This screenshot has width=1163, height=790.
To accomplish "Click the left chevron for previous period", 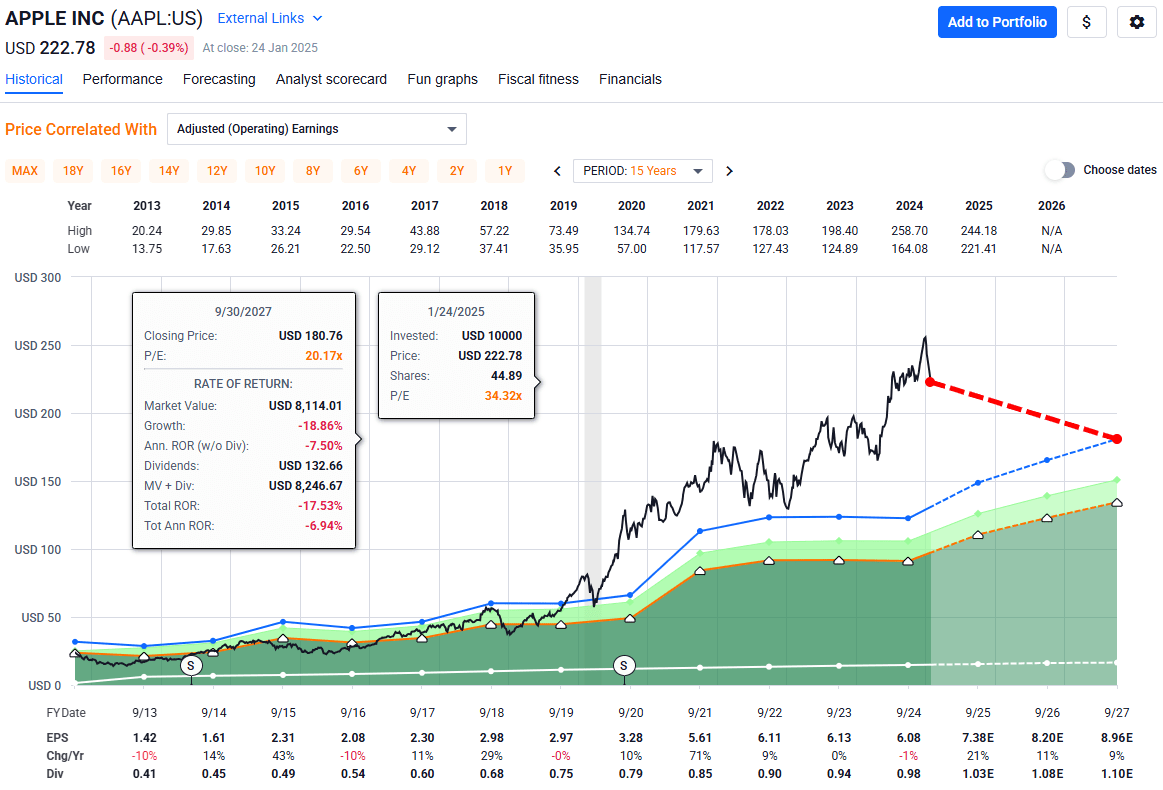I will click(557, 170).
